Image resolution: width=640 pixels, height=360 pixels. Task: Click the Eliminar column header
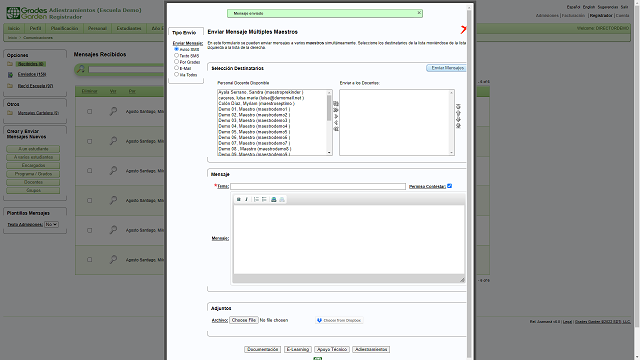pyautogui.click(x=89, y=91)
